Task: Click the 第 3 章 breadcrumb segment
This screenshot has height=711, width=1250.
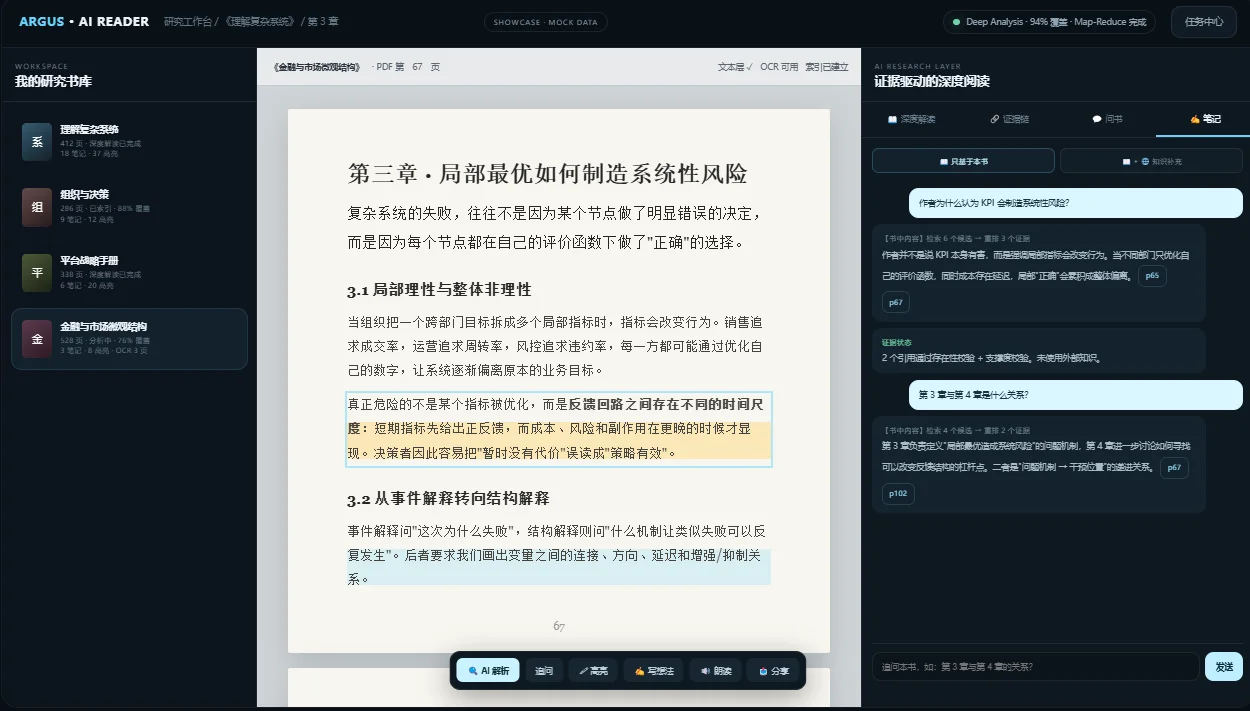Action: click(324, 22)
